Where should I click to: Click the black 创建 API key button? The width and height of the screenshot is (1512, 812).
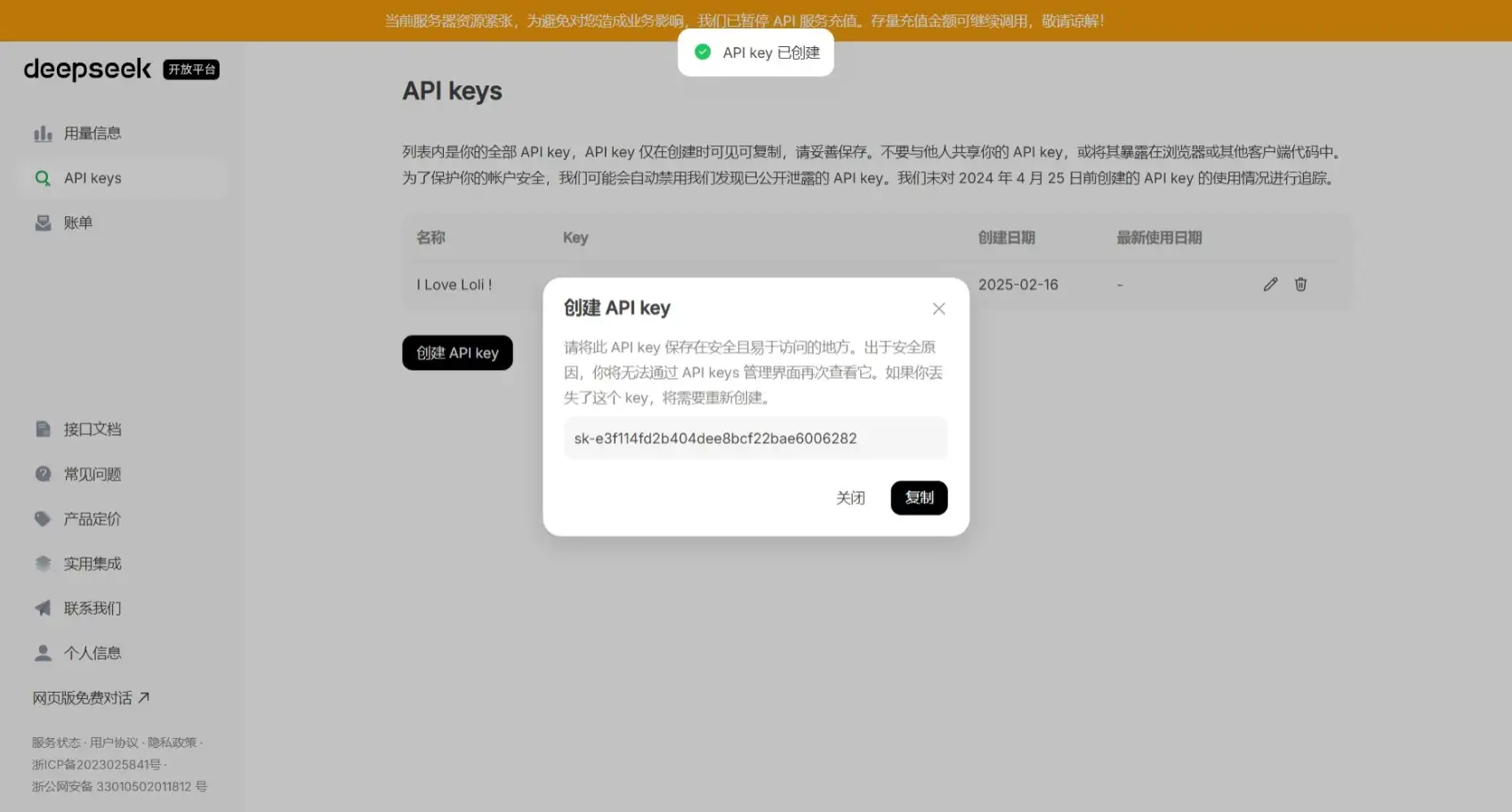coord(457,353)
